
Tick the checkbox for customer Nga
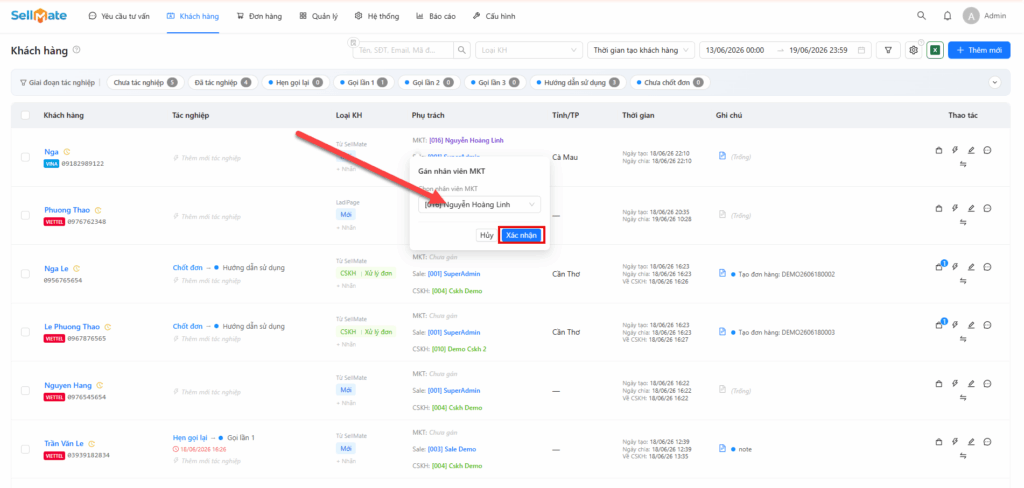25,157
